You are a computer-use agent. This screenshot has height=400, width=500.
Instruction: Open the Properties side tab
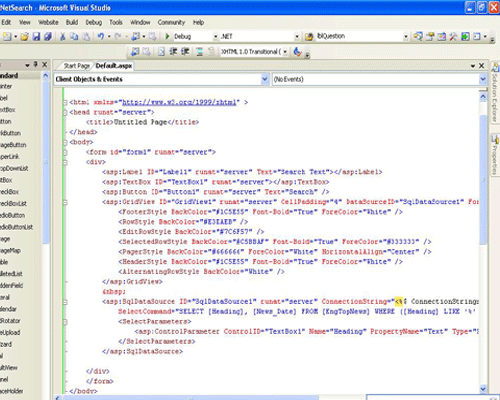pos(495,155)
